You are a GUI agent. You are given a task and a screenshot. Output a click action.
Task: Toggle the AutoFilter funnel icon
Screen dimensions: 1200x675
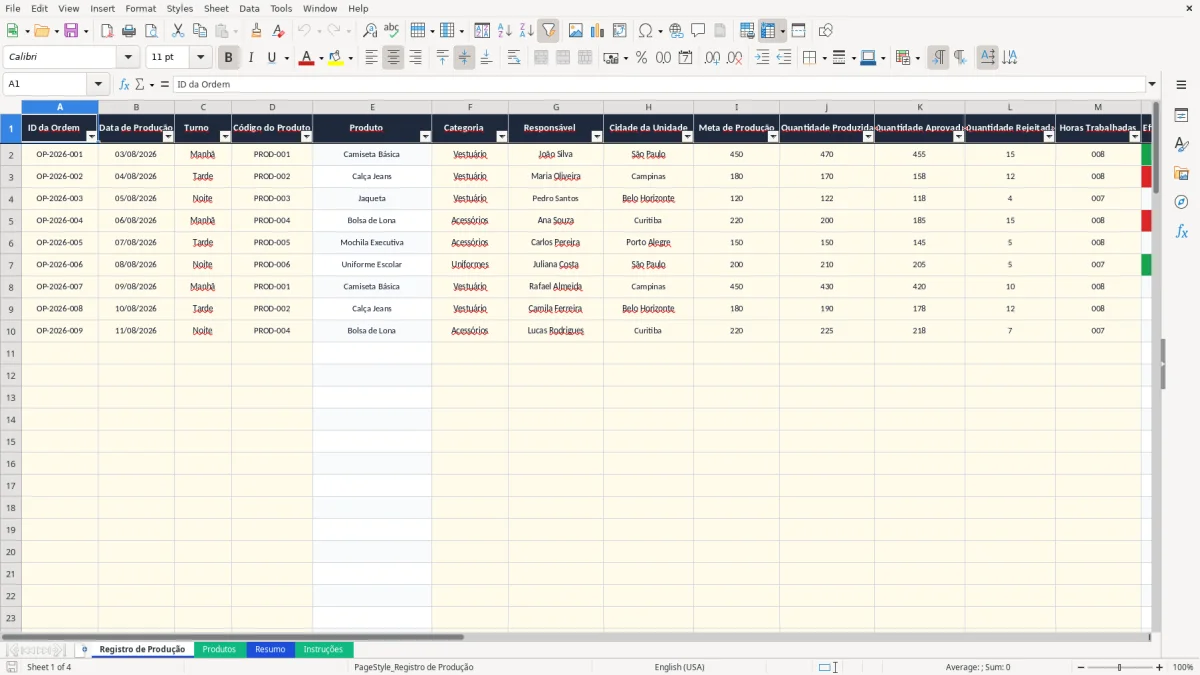click(x=549, y=31)
